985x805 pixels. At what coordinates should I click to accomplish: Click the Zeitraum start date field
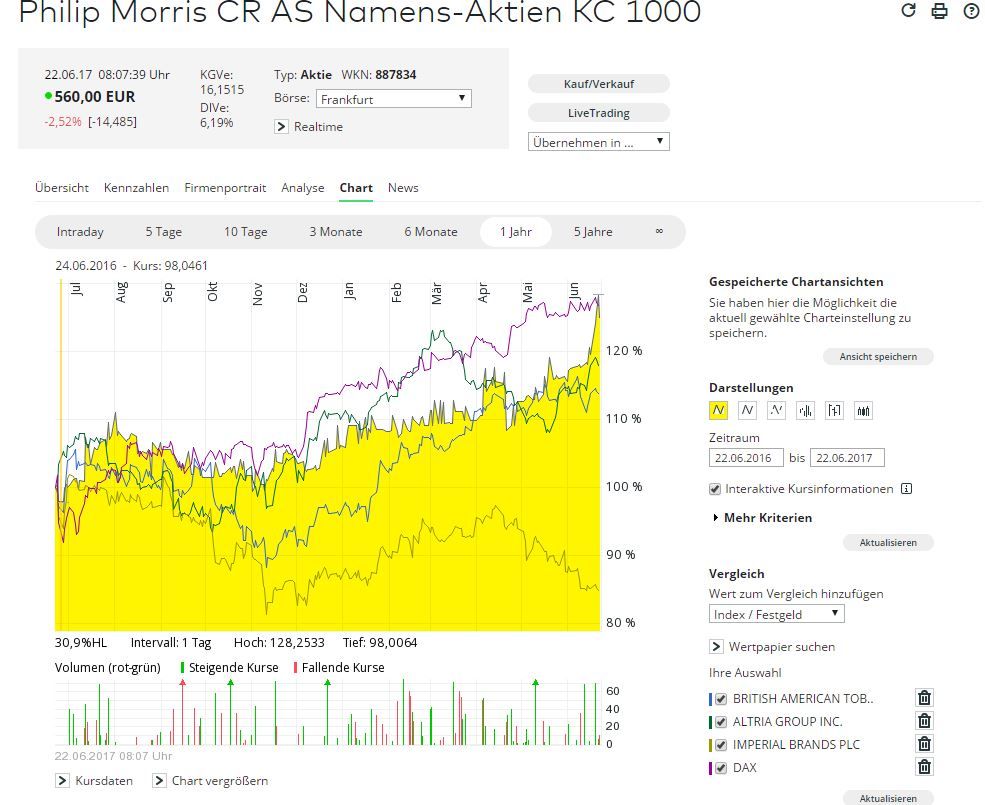pos(746,458)
